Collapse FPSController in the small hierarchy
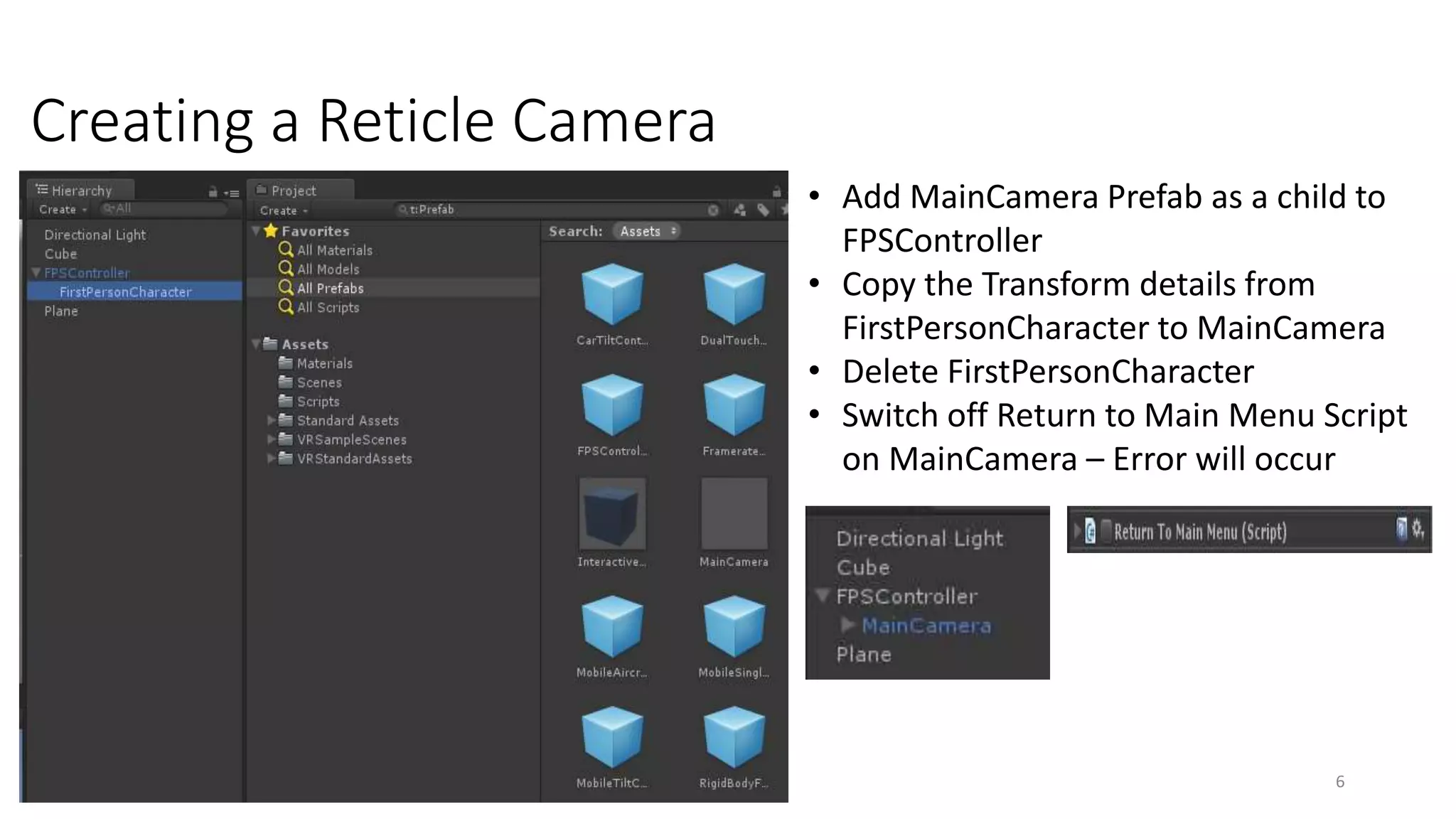 tap(823, 595)
